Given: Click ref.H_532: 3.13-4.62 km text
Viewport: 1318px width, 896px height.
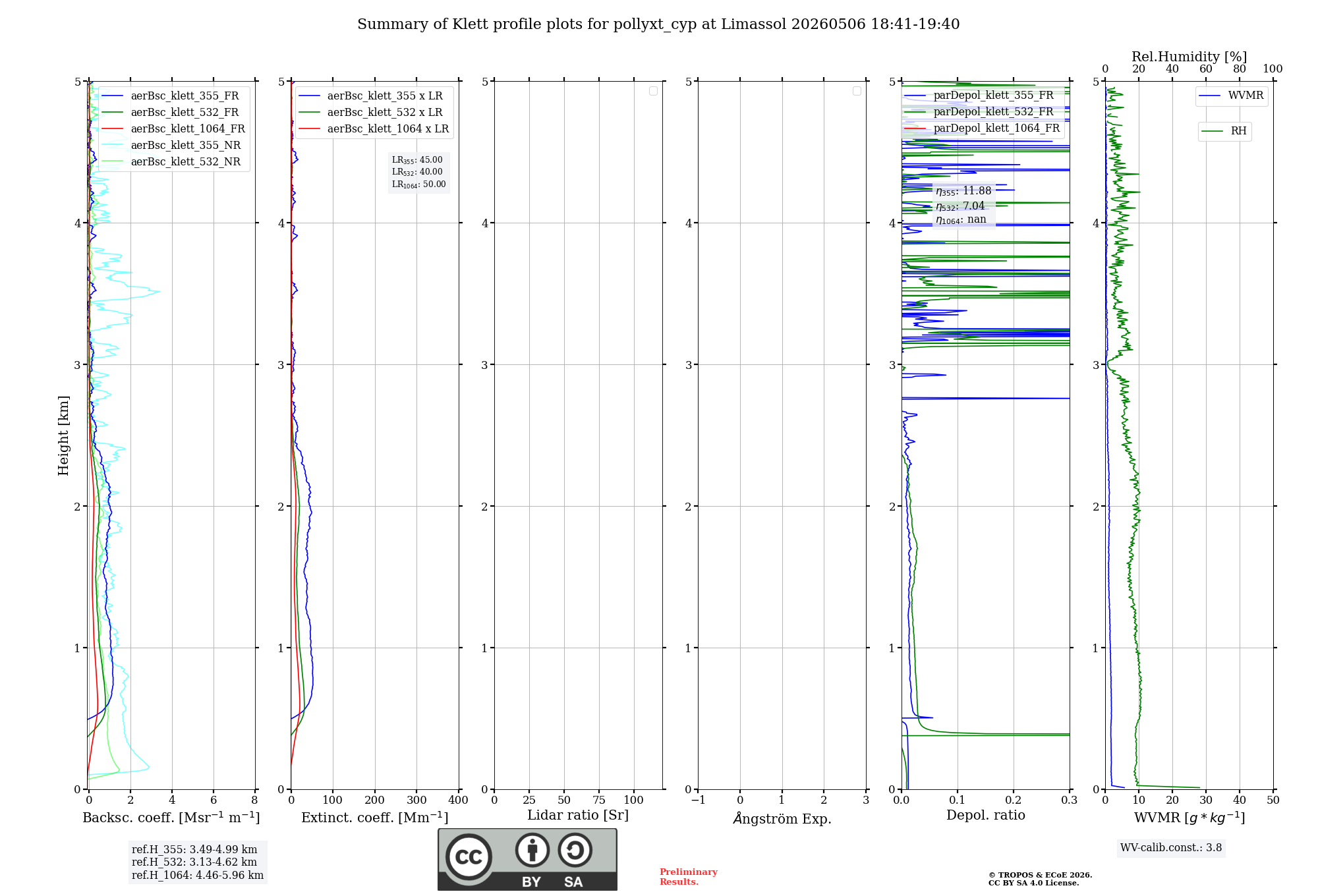Looking at the screenshot, I should coord(194,862).
